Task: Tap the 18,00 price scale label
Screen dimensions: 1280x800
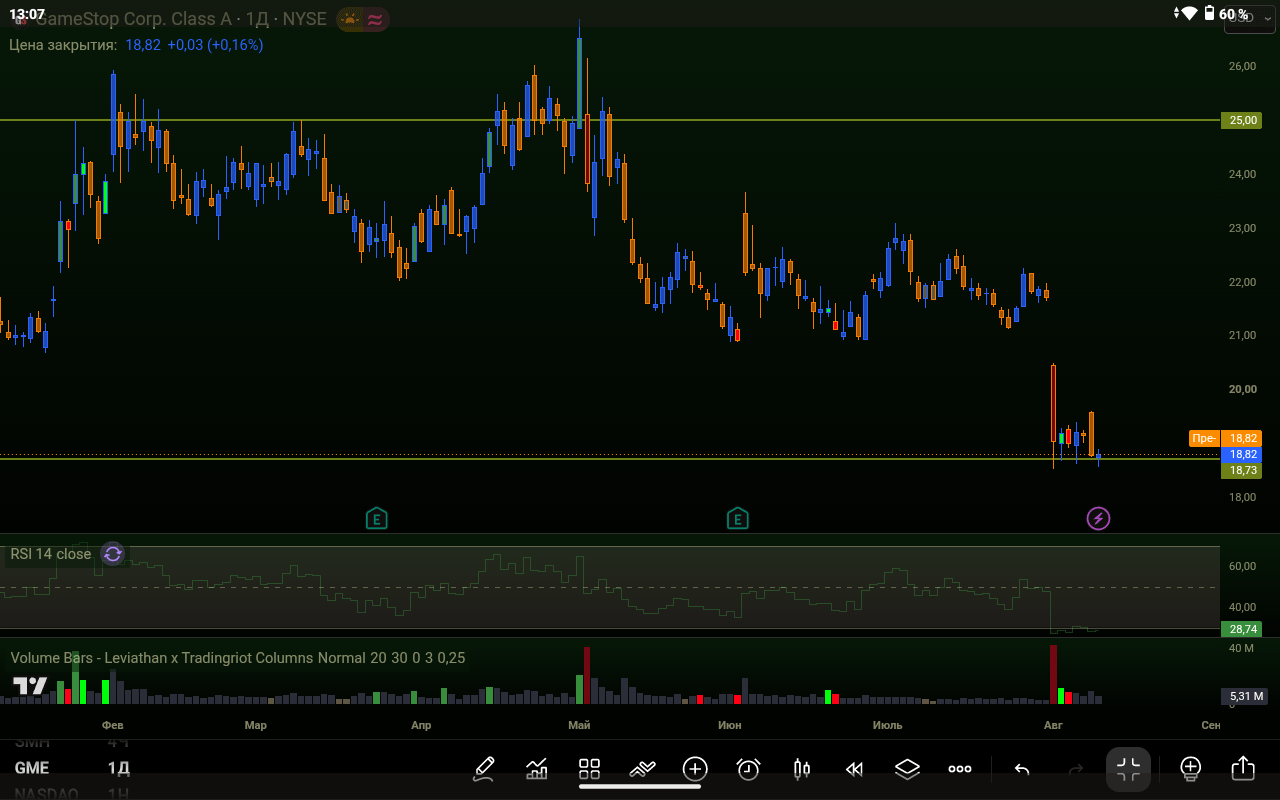Action: pos(1242,497)
